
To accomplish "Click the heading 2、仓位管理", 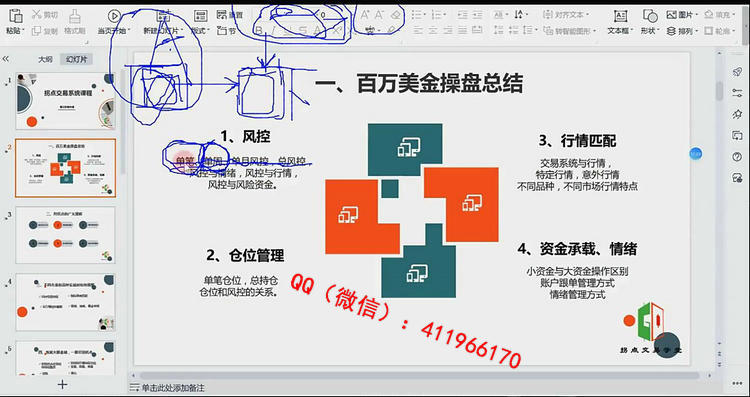I will (245, 255).
